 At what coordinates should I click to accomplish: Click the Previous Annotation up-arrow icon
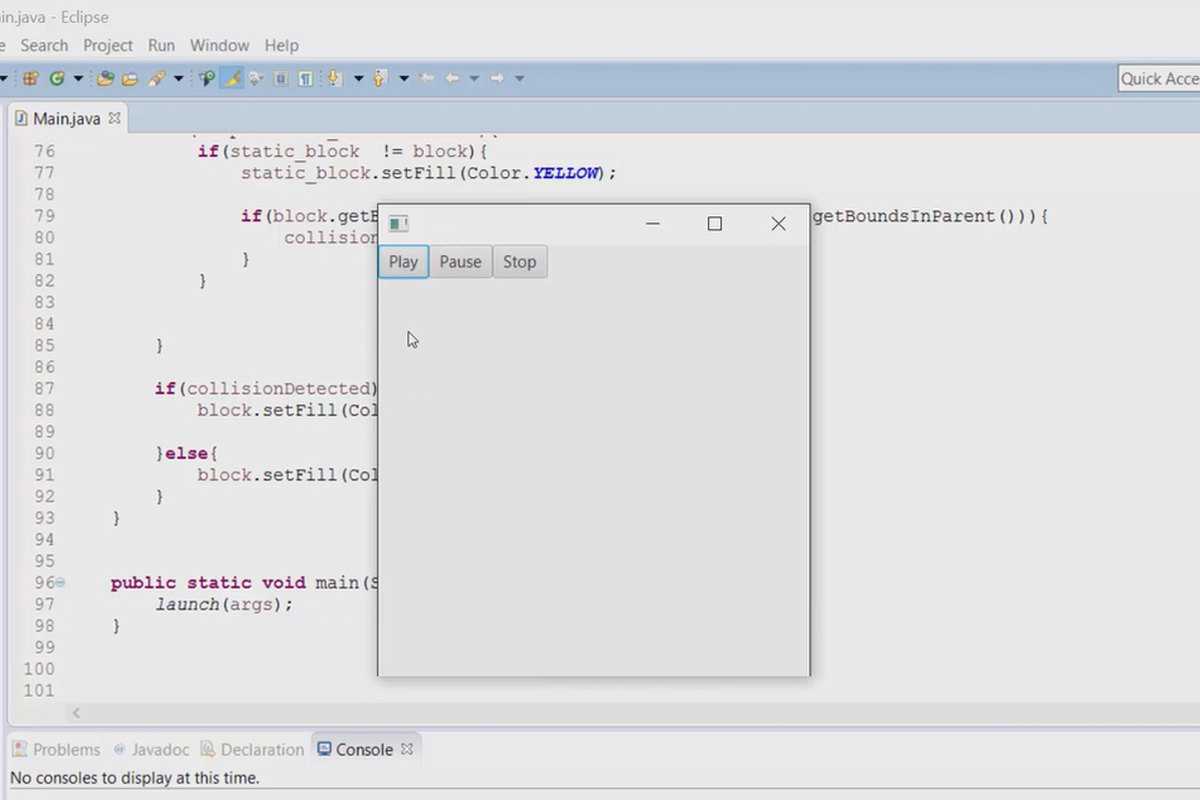(x=380, y=78)
